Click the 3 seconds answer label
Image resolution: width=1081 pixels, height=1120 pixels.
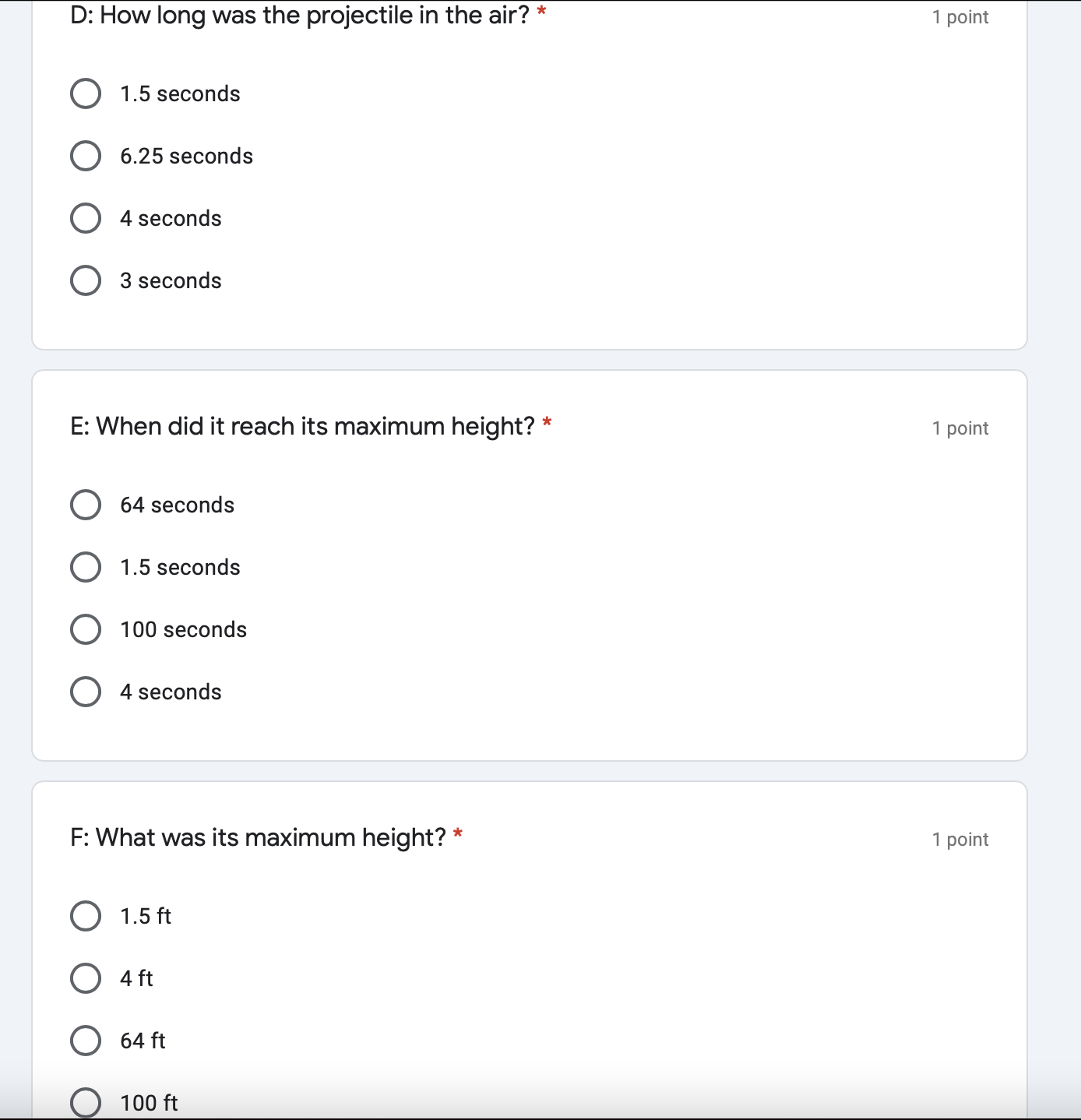click(x=171, y=281)
